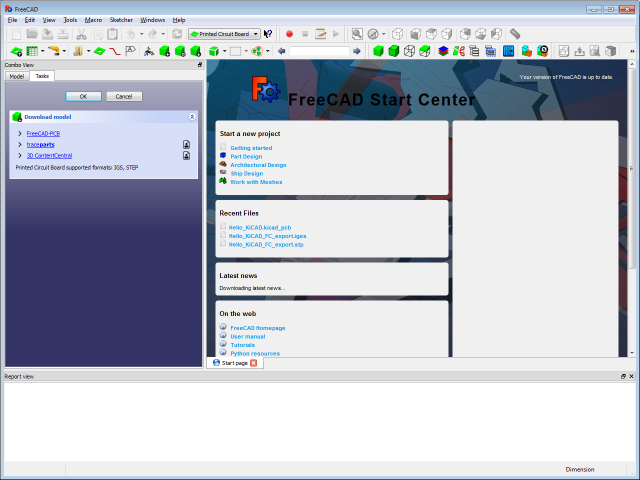Click the export upload arrow icon

pos(579,51)
